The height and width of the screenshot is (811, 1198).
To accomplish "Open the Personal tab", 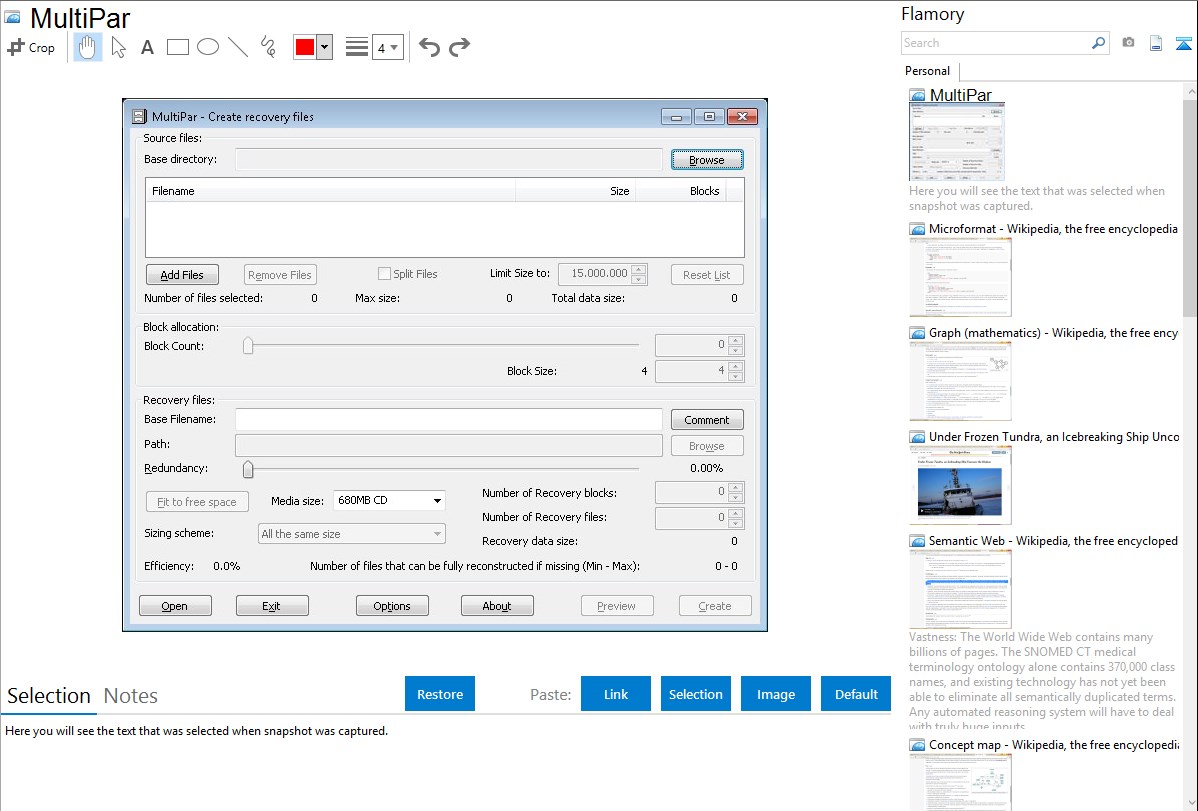I will [927, 71].
